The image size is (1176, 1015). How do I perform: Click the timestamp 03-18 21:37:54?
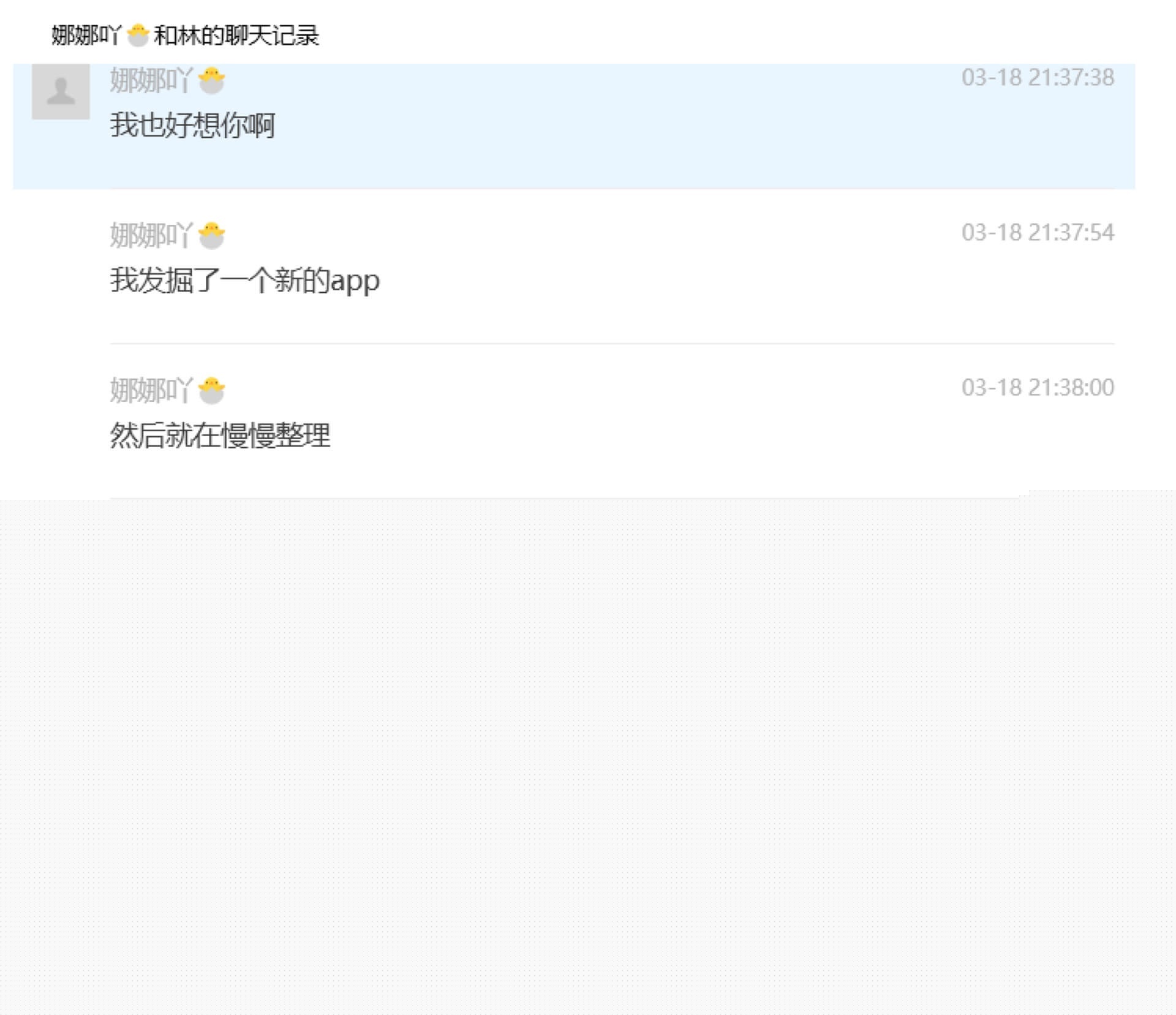pos(1038,232)
